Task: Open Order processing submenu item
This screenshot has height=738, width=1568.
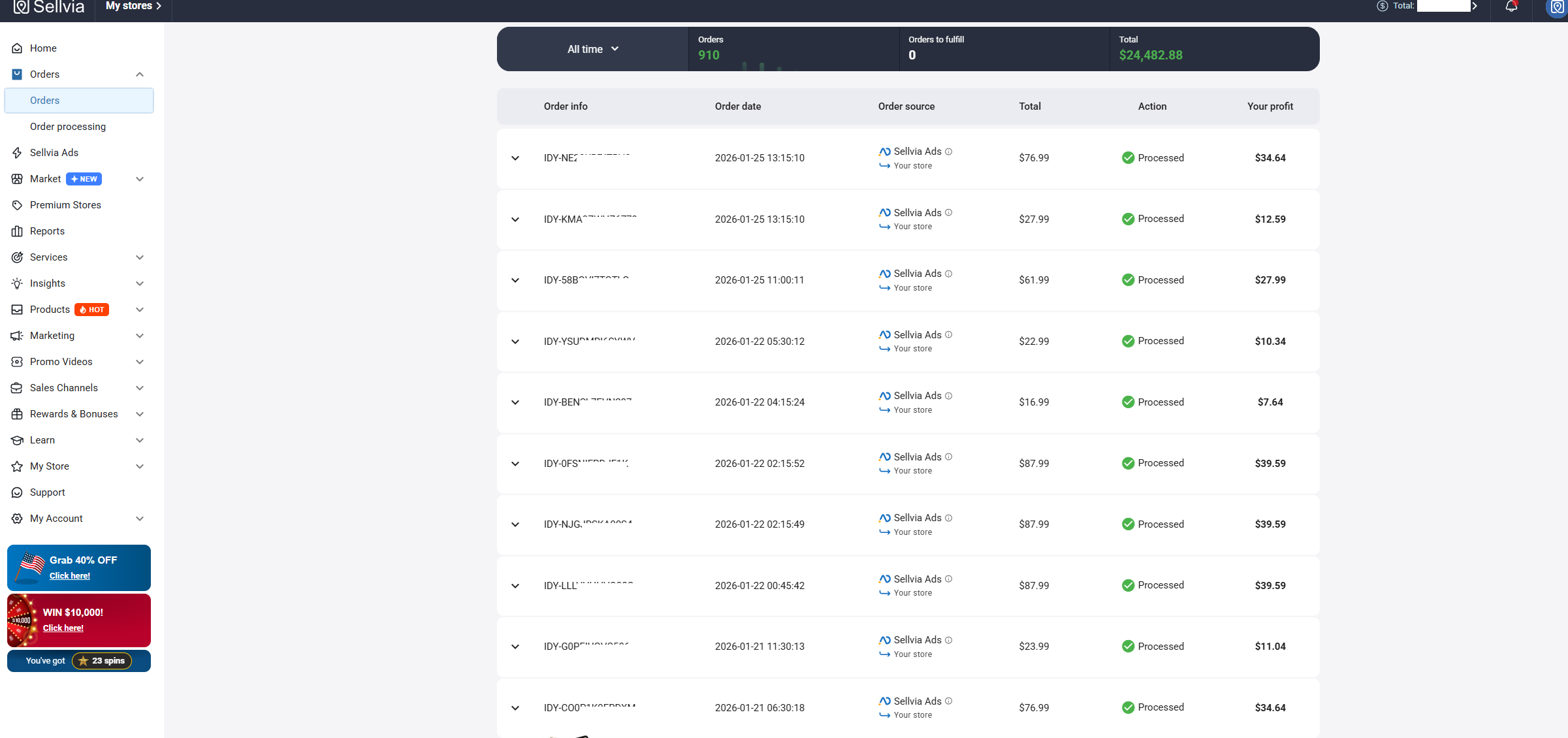Action: click(68, 127)
